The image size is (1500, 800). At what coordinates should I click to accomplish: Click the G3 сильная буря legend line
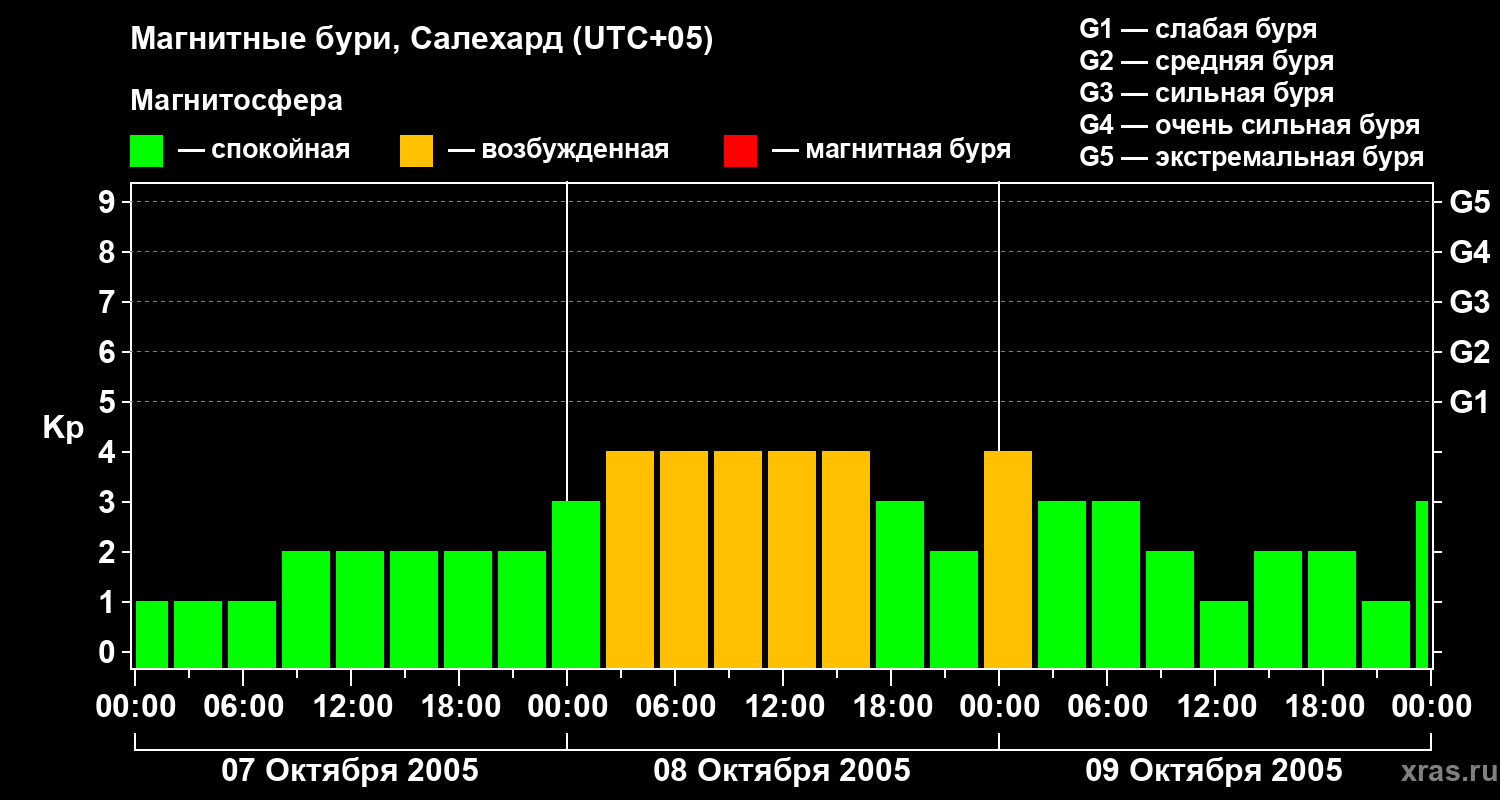1207,93
